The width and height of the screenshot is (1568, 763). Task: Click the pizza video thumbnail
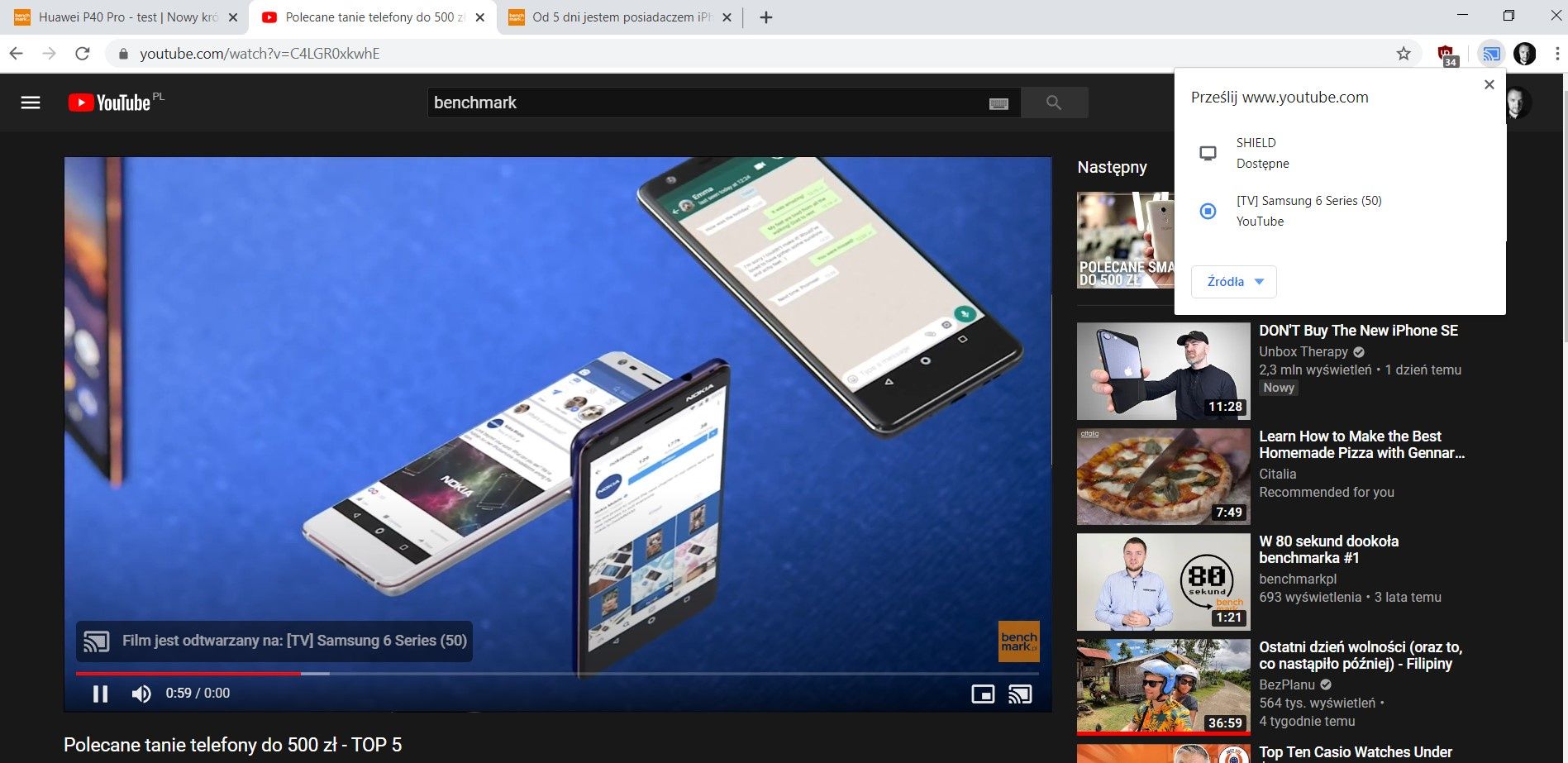point(1164,476)
